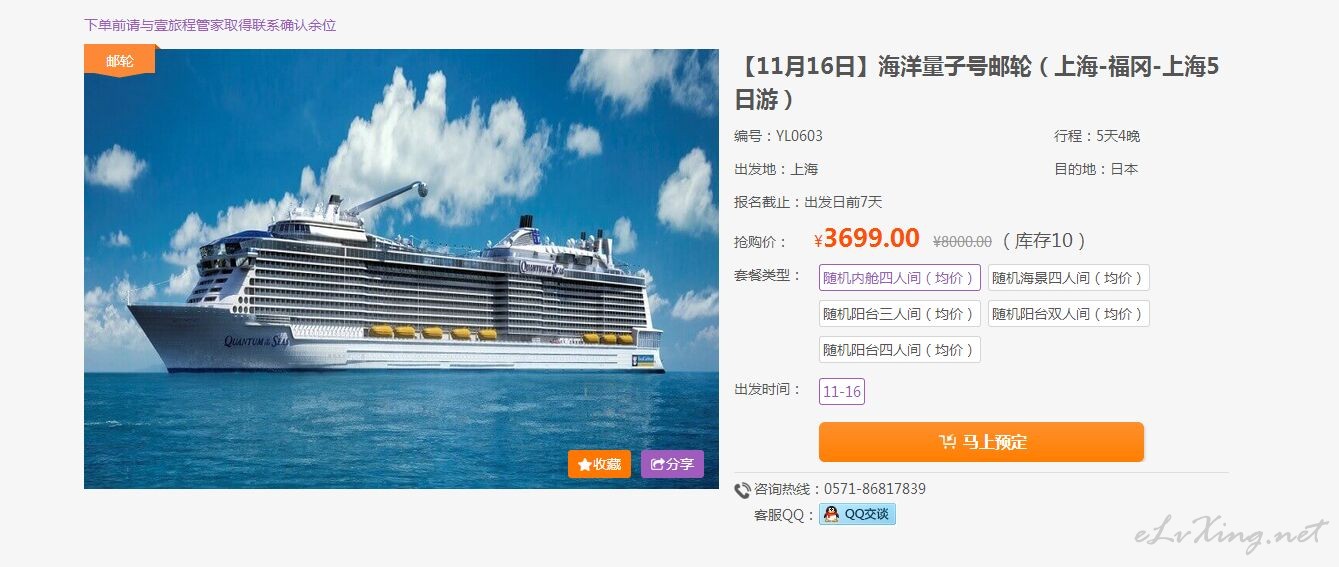Open the QQ交谈 penguin chat button
This screenshot has height=567, width=1339.
(857, 514)
